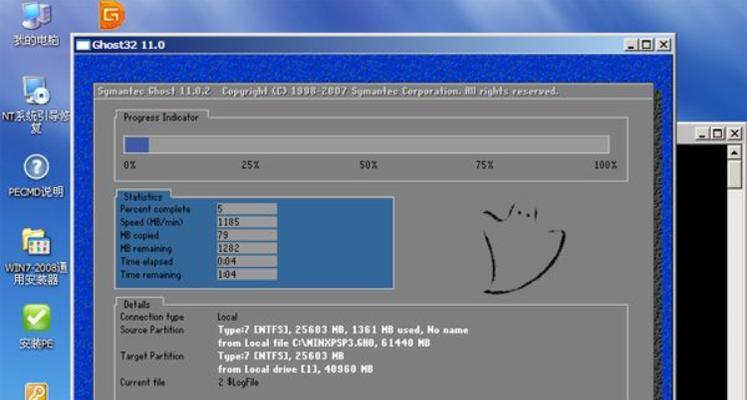Click the MB remaining value 1282
The image size is (747, 400).
[x=246, y=248]
